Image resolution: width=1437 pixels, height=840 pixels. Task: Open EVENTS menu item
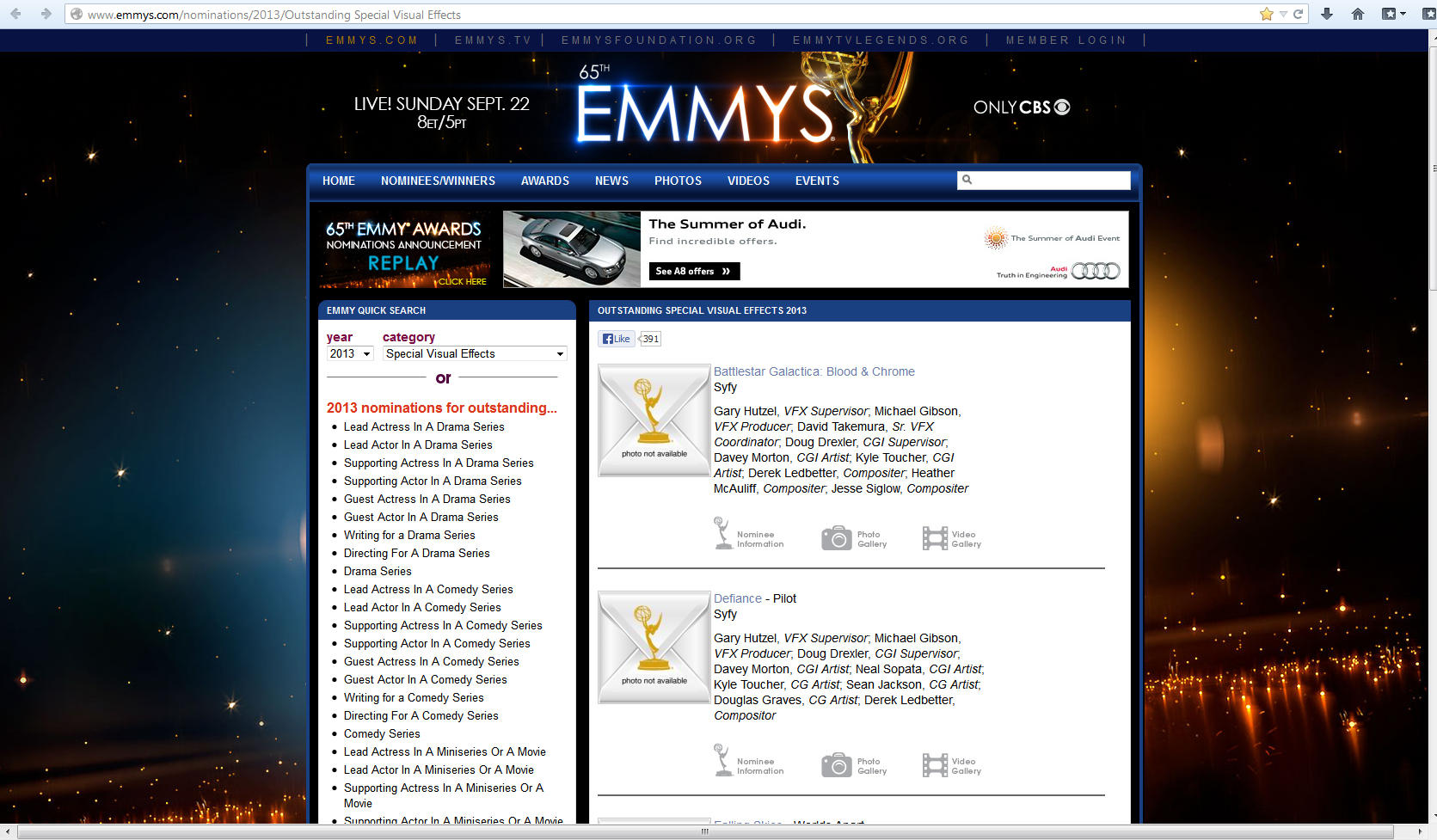[817, 181]
